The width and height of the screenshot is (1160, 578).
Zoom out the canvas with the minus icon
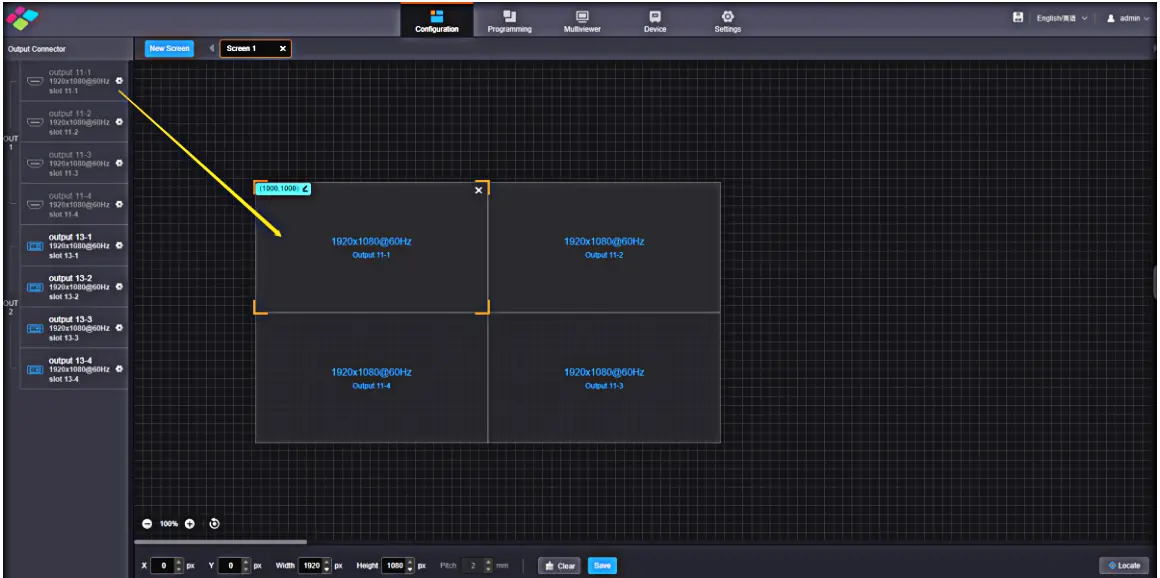tap(147, 524)
